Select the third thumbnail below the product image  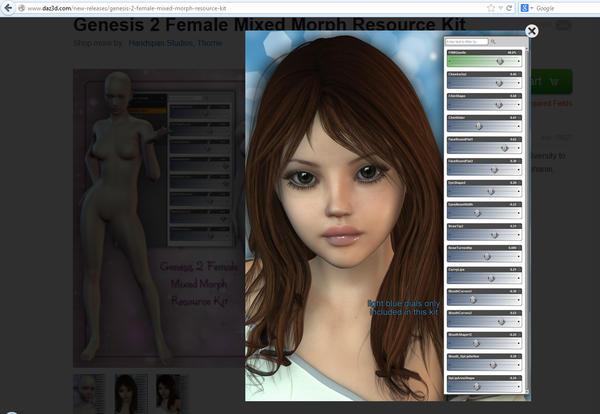pyautogui.click(x=171, y=393)
